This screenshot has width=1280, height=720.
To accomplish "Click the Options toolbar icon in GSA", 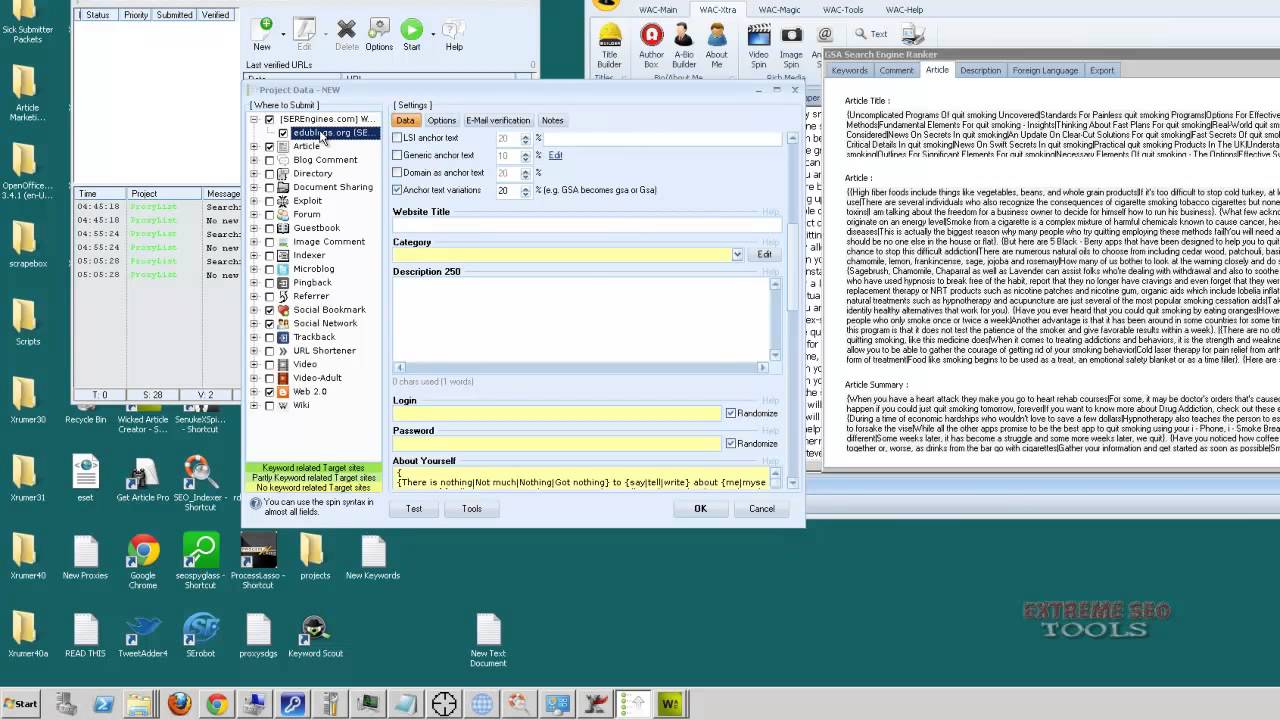I will 379,34.
